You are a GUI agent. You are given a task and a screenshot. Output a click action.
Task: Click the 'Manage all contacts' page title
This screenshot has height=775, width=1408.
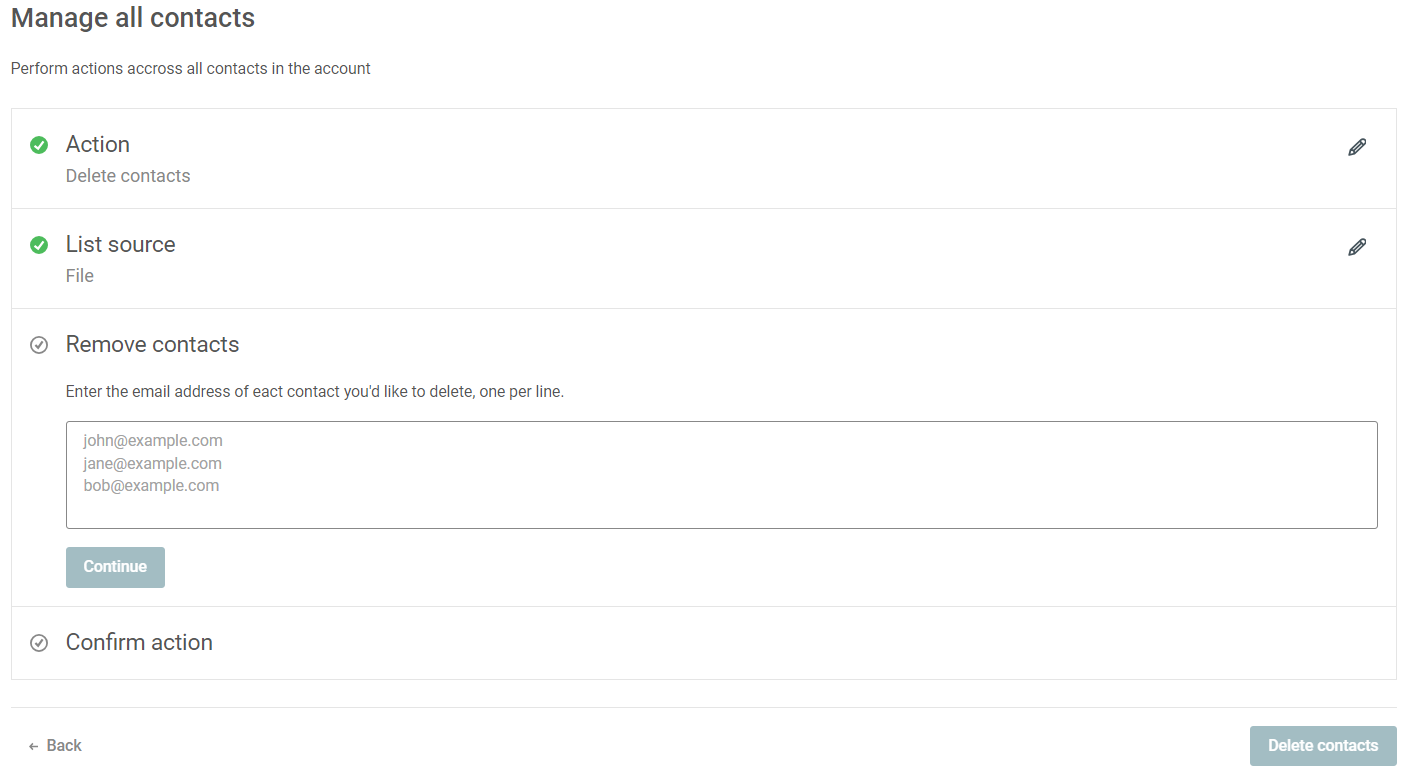133,18
